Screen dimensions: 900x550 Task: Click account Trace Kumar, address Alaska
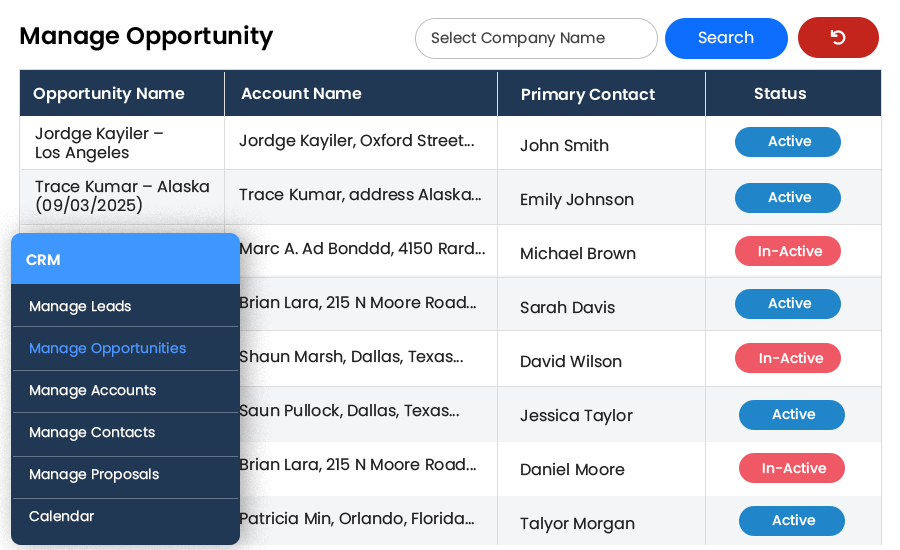(x=360, y=195)
